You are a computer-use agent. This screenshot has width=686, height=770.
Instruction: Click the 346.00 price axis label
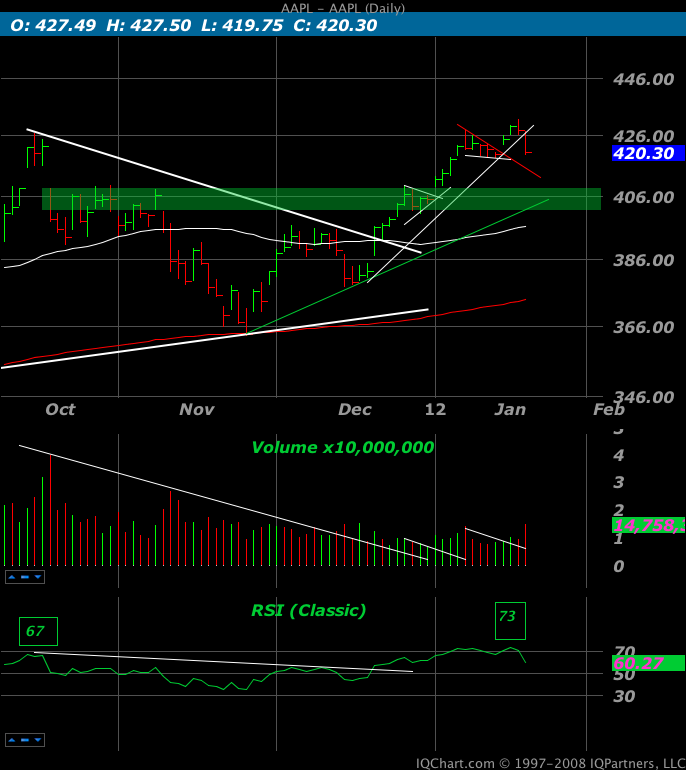643,397
